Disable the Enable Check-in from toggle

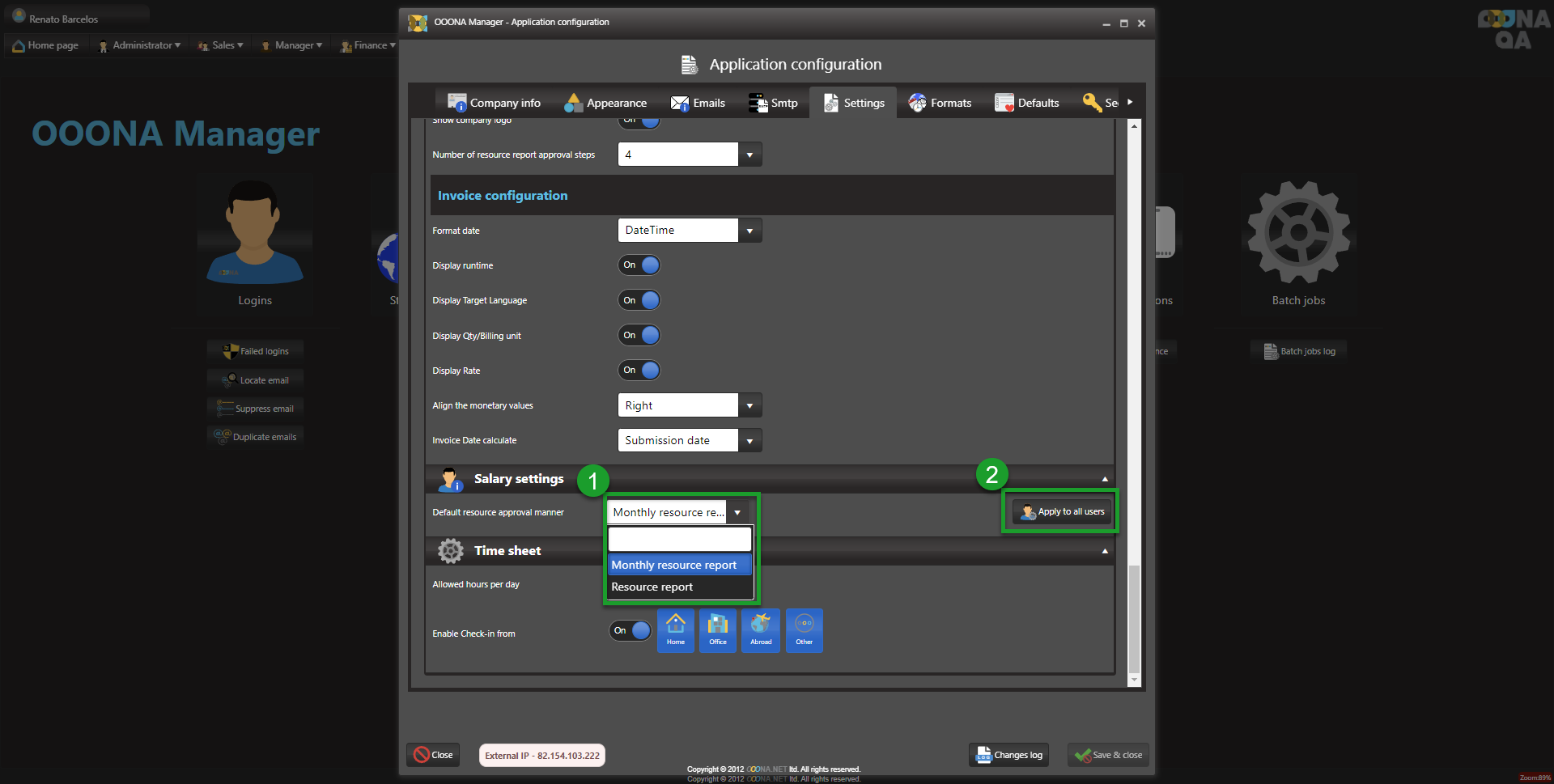pyautogui.click(x=631, y=630)
